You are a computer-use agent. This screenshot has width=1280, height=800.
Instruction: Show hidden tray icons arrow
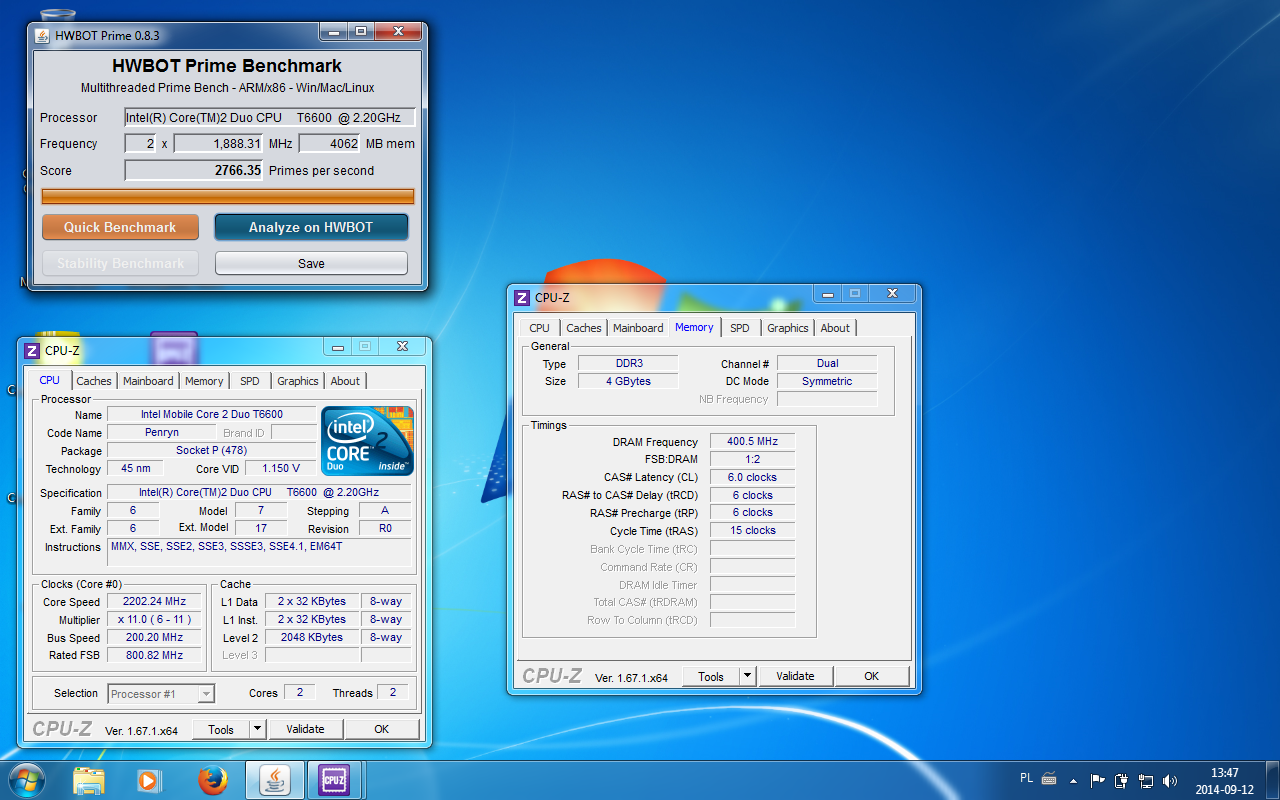1074,780
